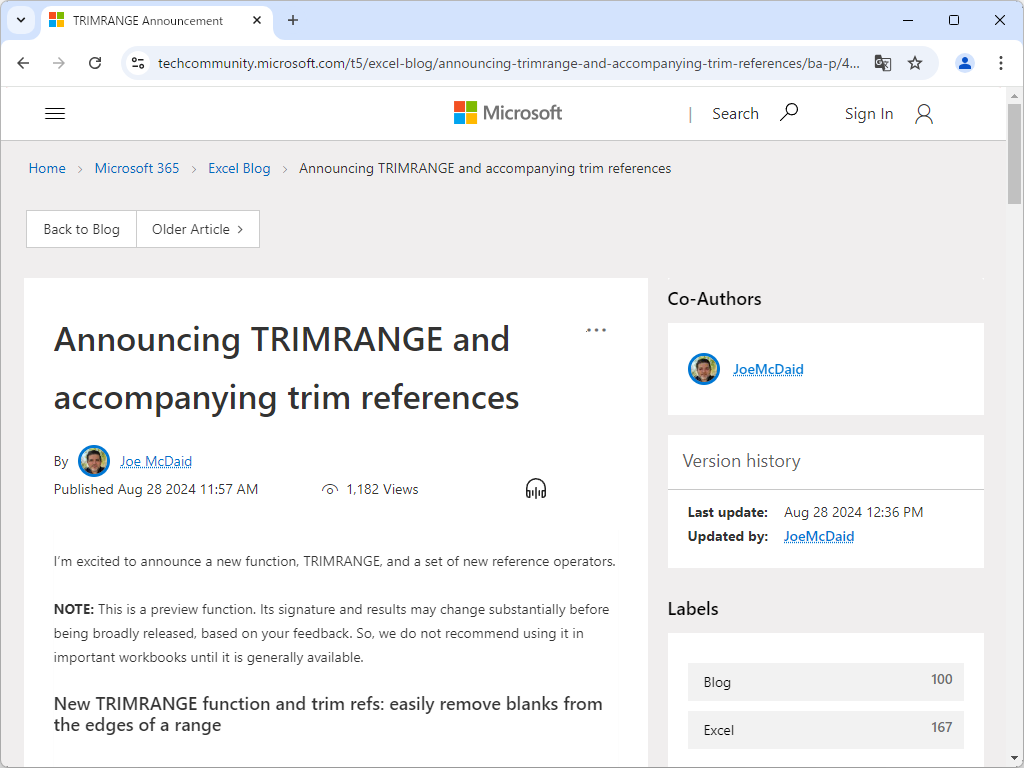Click the Labels heading
Viewport: 1024px width, 768px height.
tap(693, 609)
